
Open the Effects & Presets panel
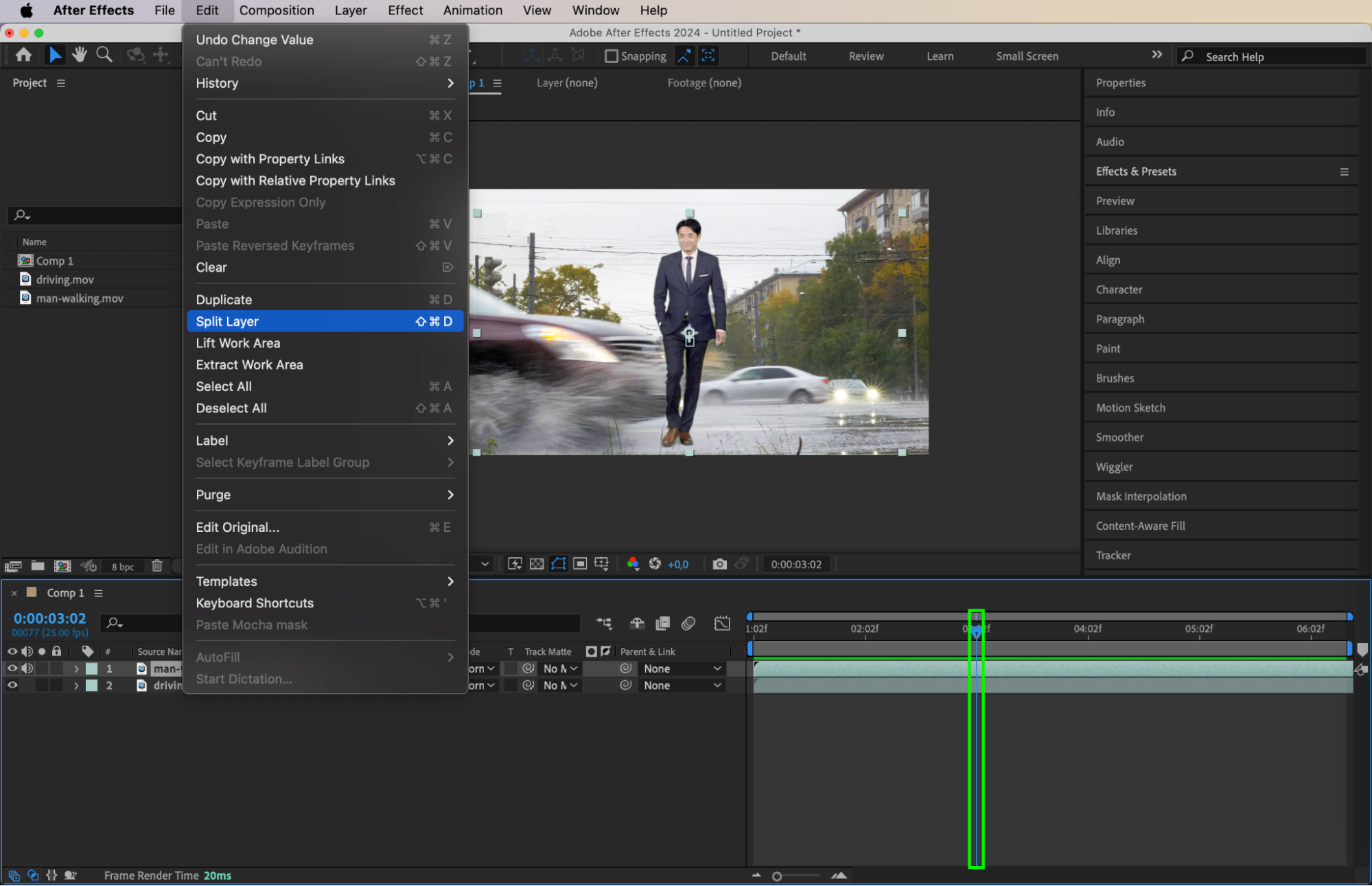1136,172
